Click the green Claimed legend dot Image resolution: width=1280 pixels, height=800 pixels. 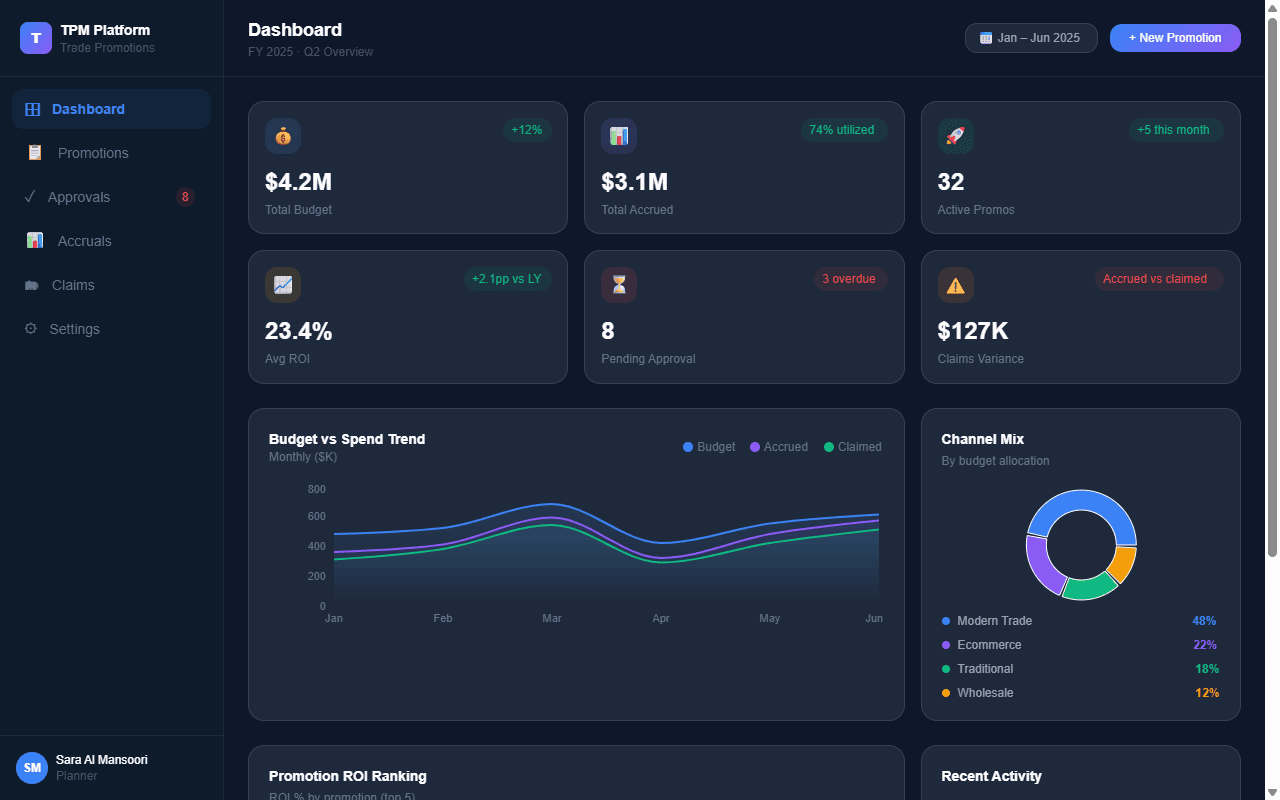point(829,447)
